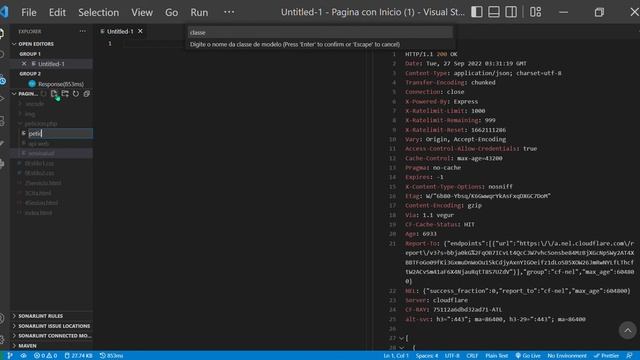This screenshot has width=640, height=360.
Task: Open the File menu
Action: click(29, 12)
